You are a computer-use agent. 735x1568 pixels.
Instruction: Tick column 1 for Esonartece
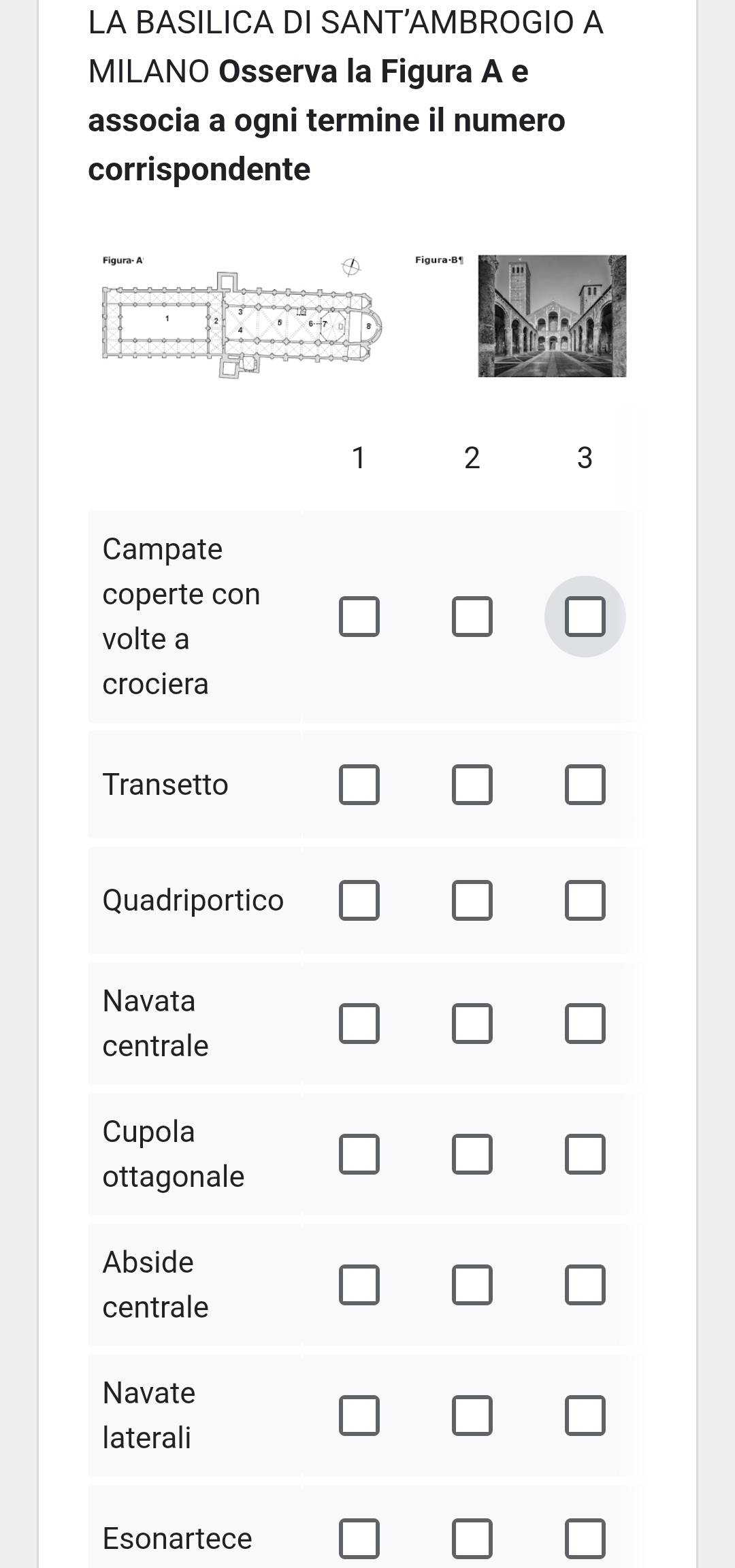[359, 1538]
